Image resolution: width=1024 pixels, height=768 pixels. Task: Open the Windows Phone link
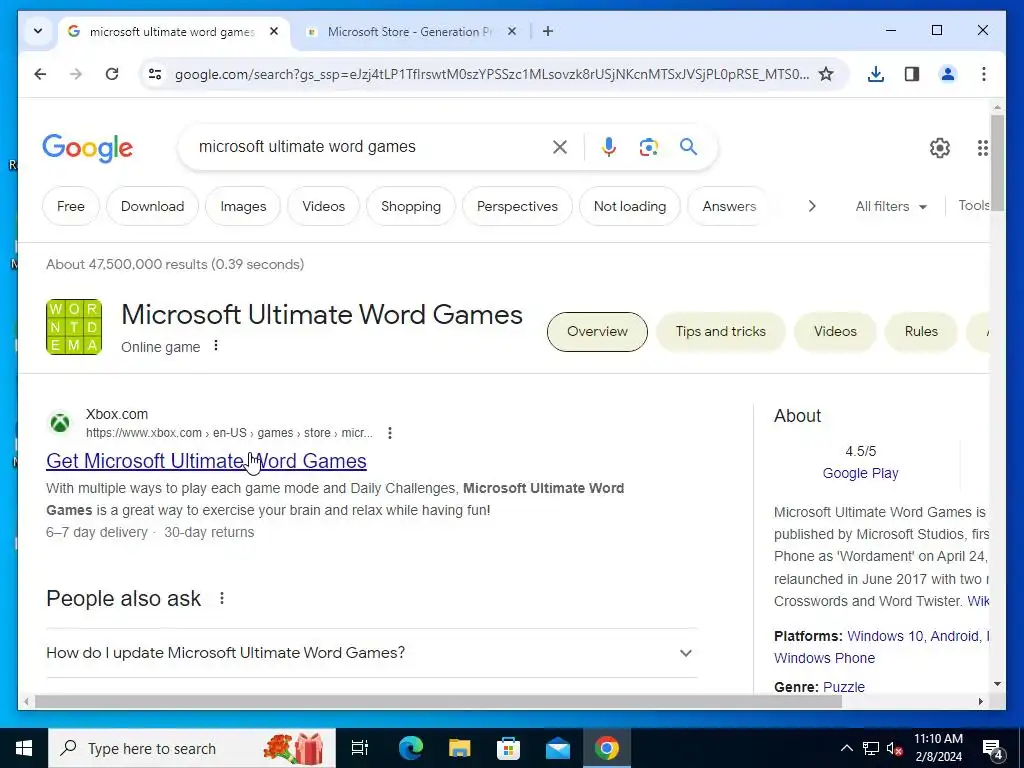[824, 658]
